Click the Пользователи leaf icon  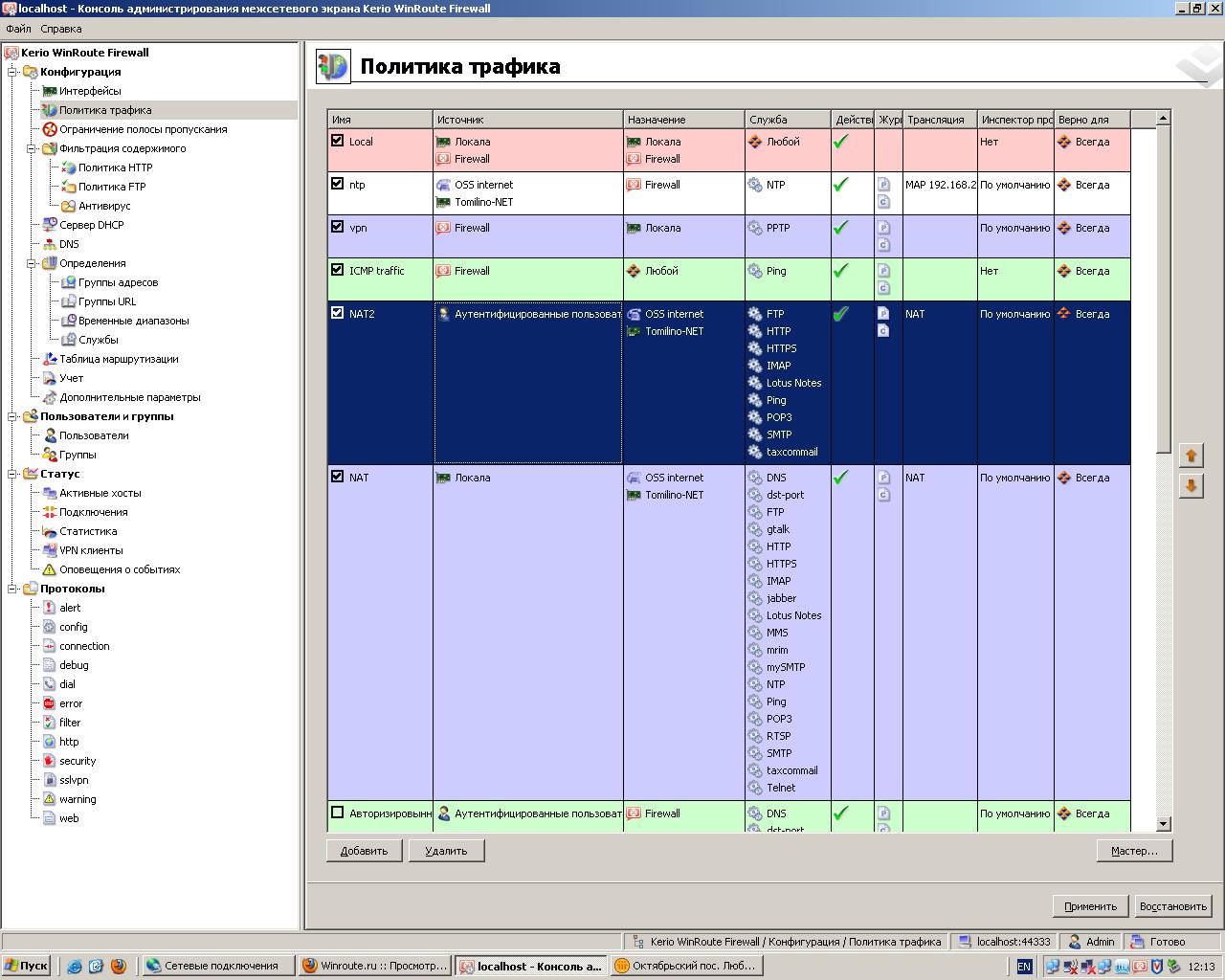(50, 435)
